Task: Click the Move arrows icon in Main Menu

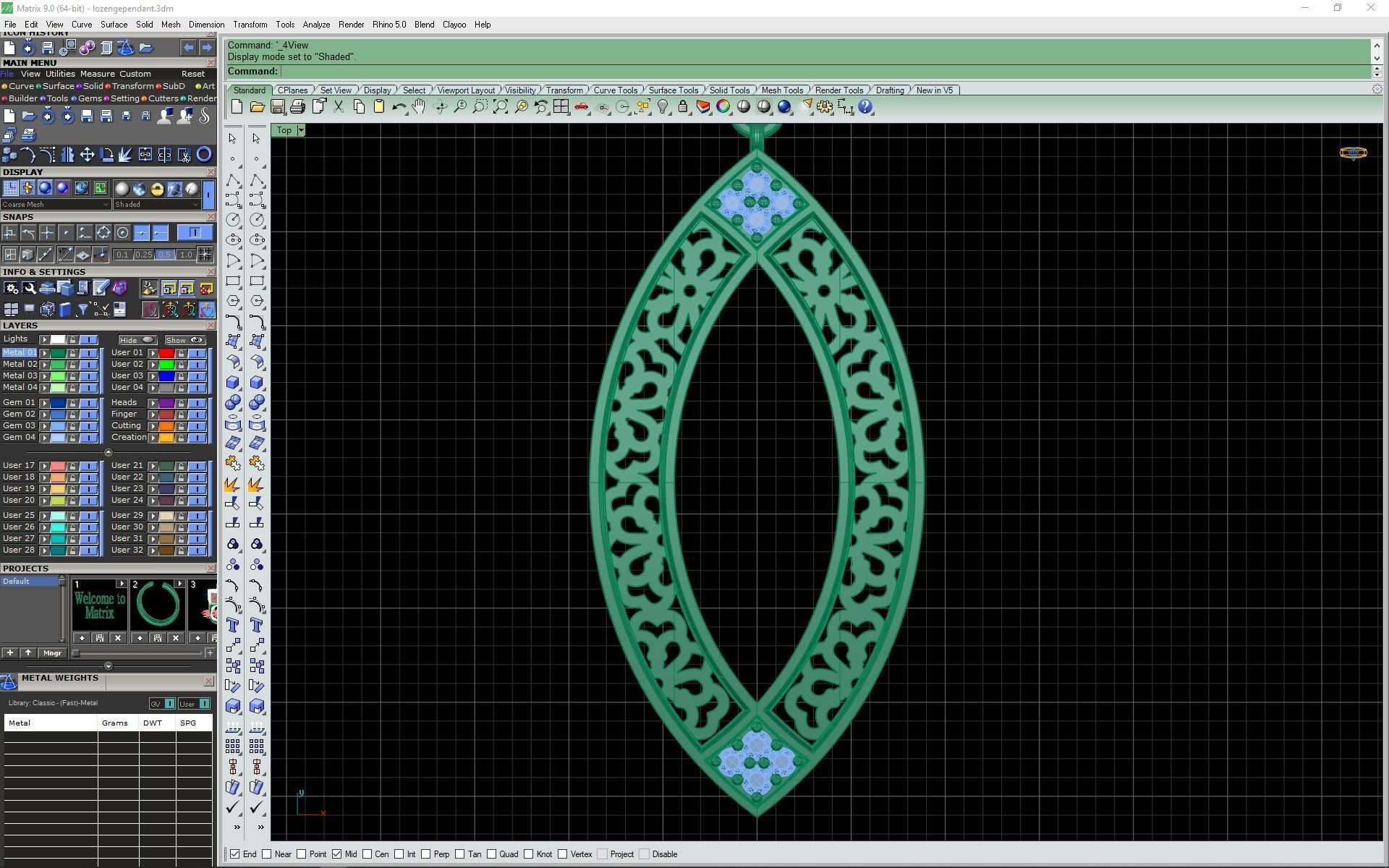Action: click(x=87, y=154)
